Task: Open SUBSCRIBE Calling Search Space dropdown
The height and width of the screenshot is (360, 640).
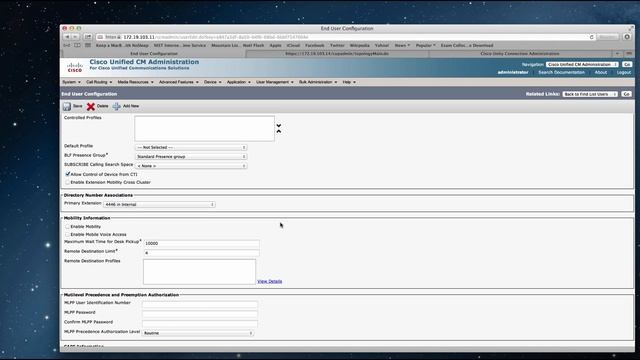Action: point(191,166)
